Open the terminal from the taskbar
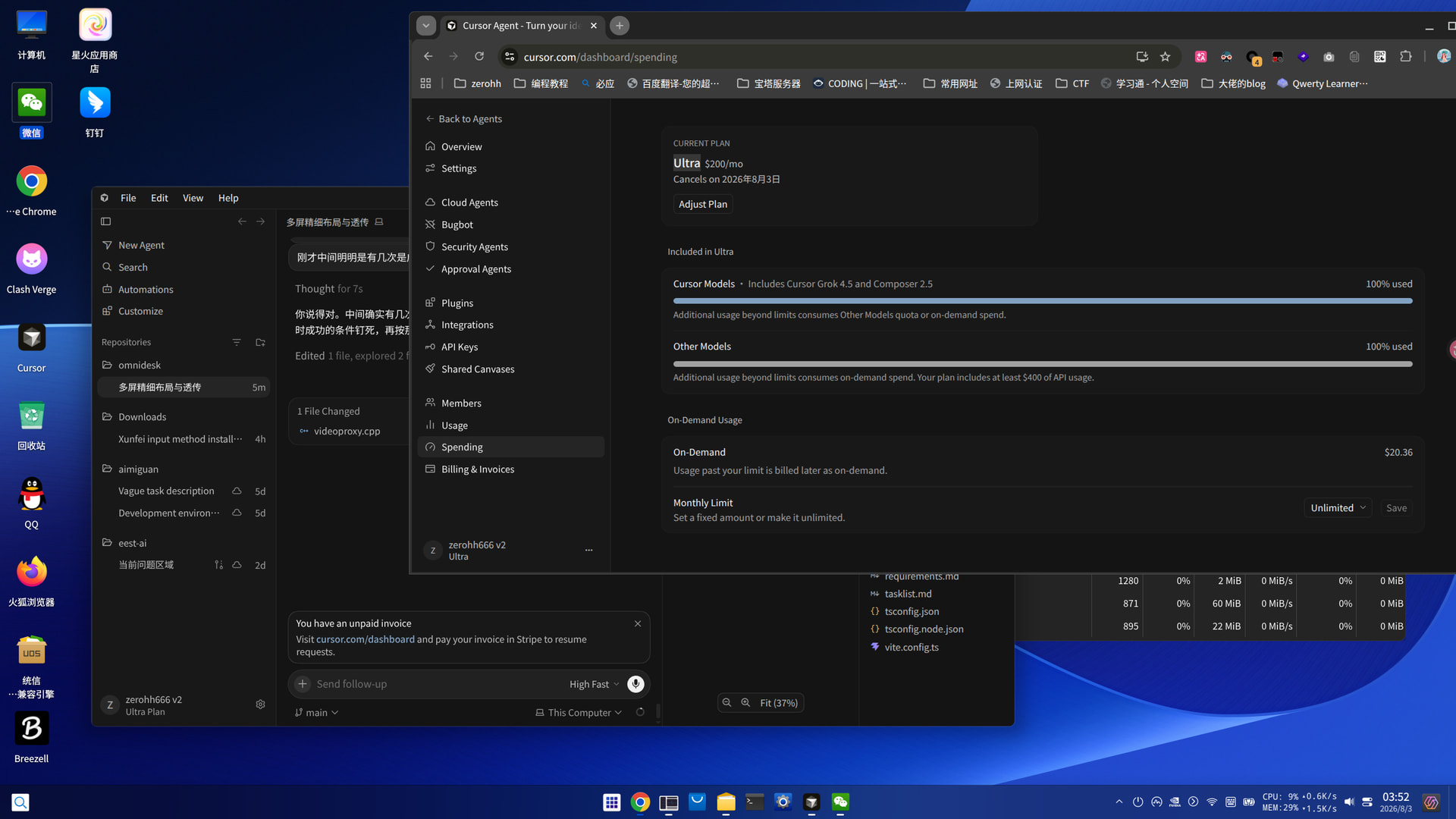This screenshot has width=1456, height=819. (x=755, y=802)
